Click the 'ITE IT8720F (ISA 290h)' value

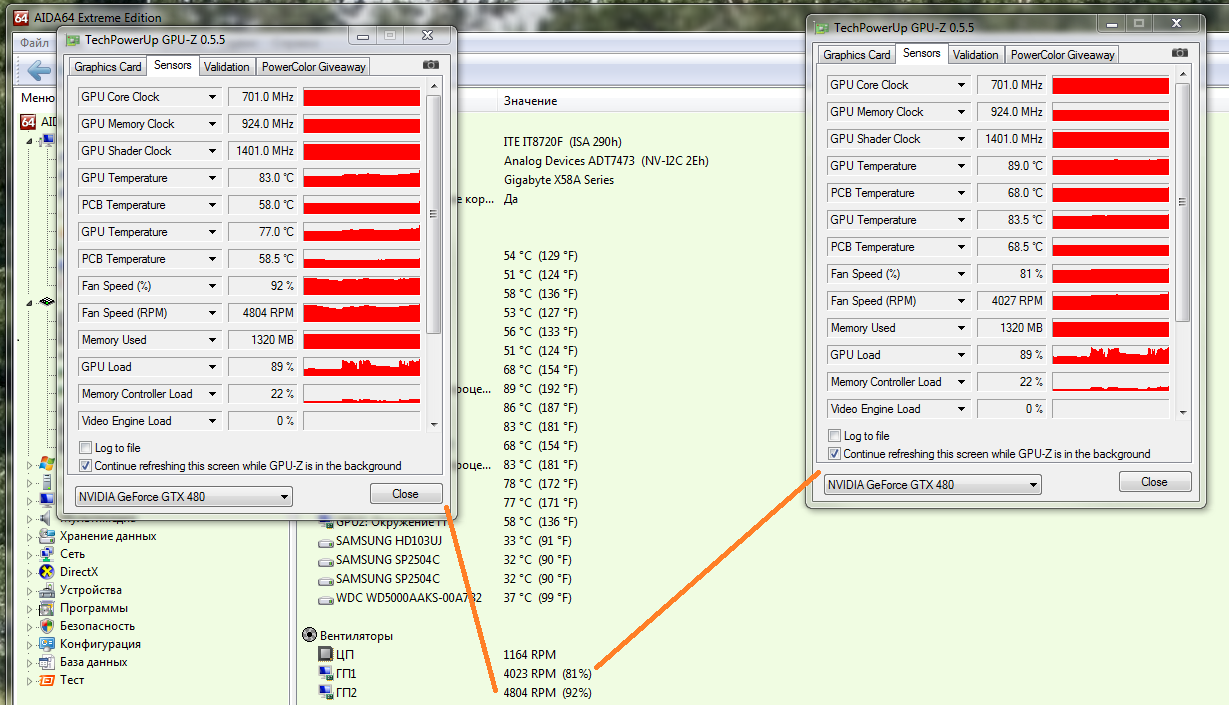tap(562, 142)
